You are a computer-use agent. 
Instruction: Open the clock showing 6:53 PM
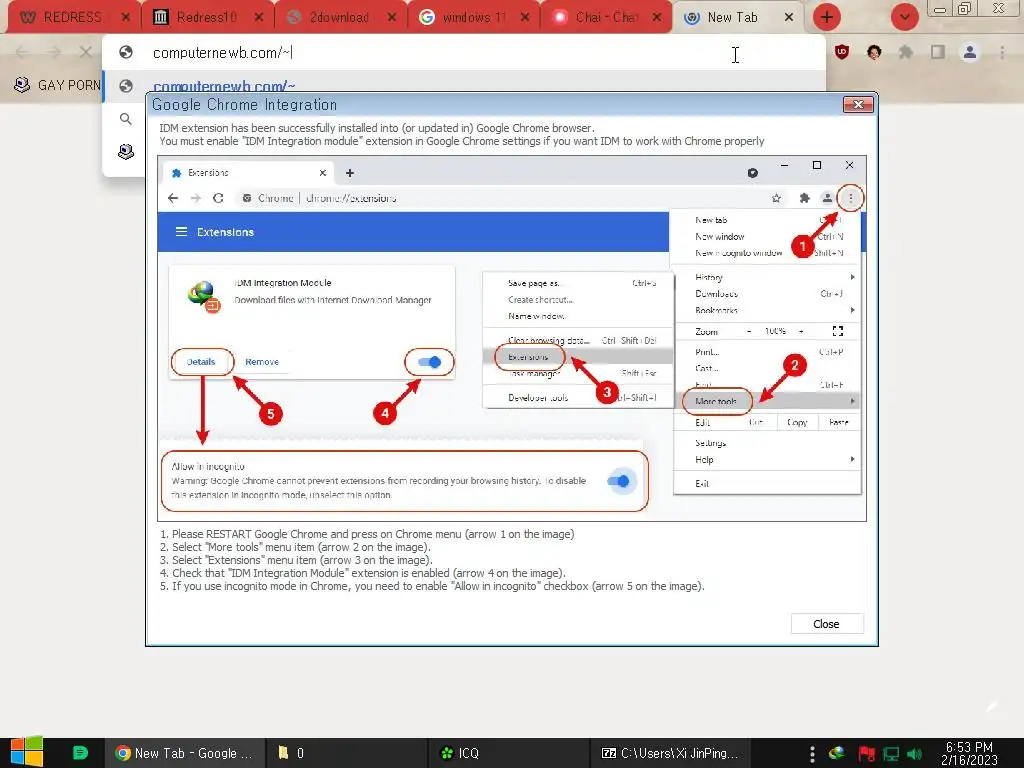[969, 754]
